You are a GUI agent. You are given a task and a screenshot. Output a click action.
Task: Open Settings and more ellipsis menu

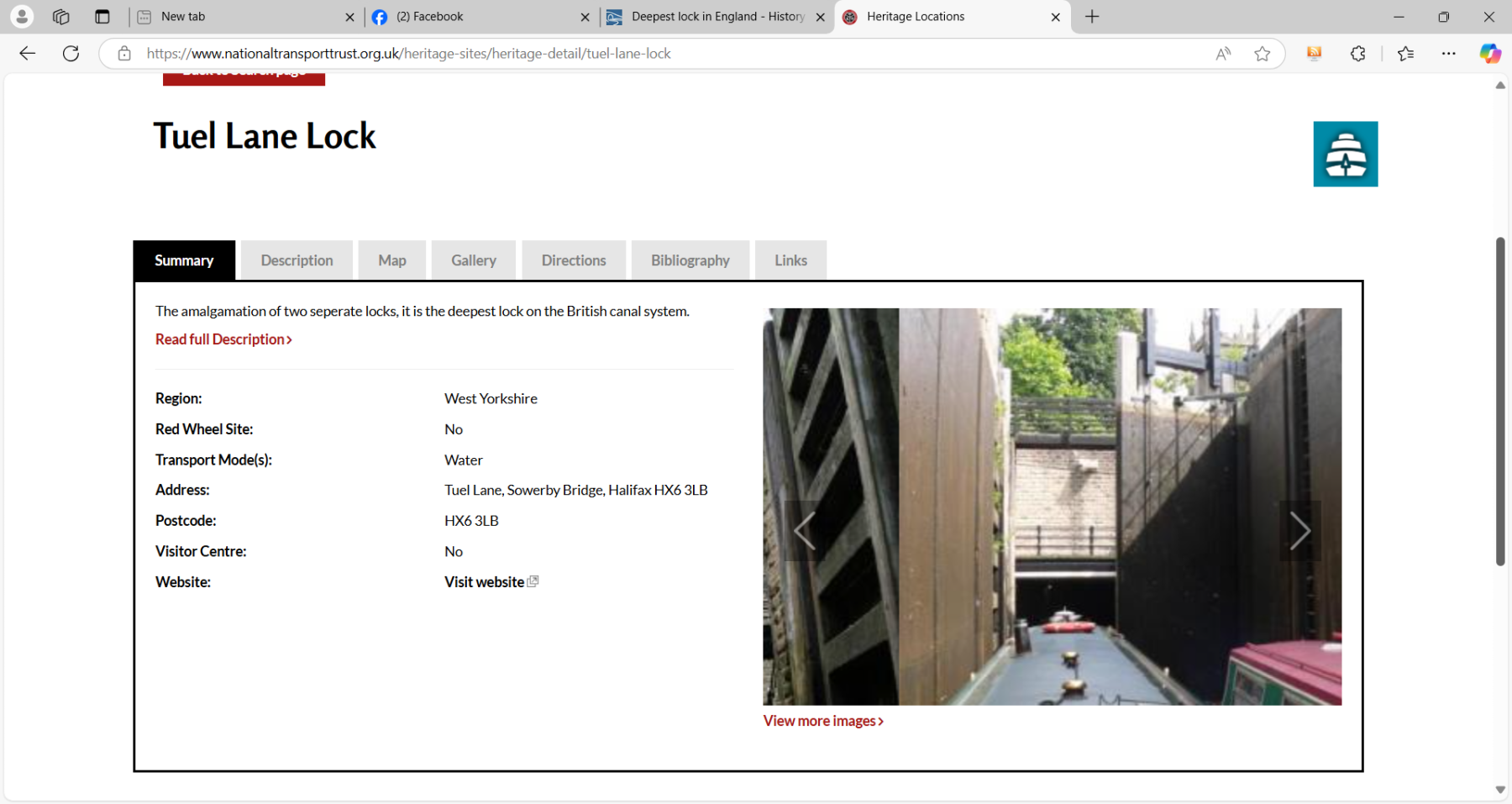1449,54
